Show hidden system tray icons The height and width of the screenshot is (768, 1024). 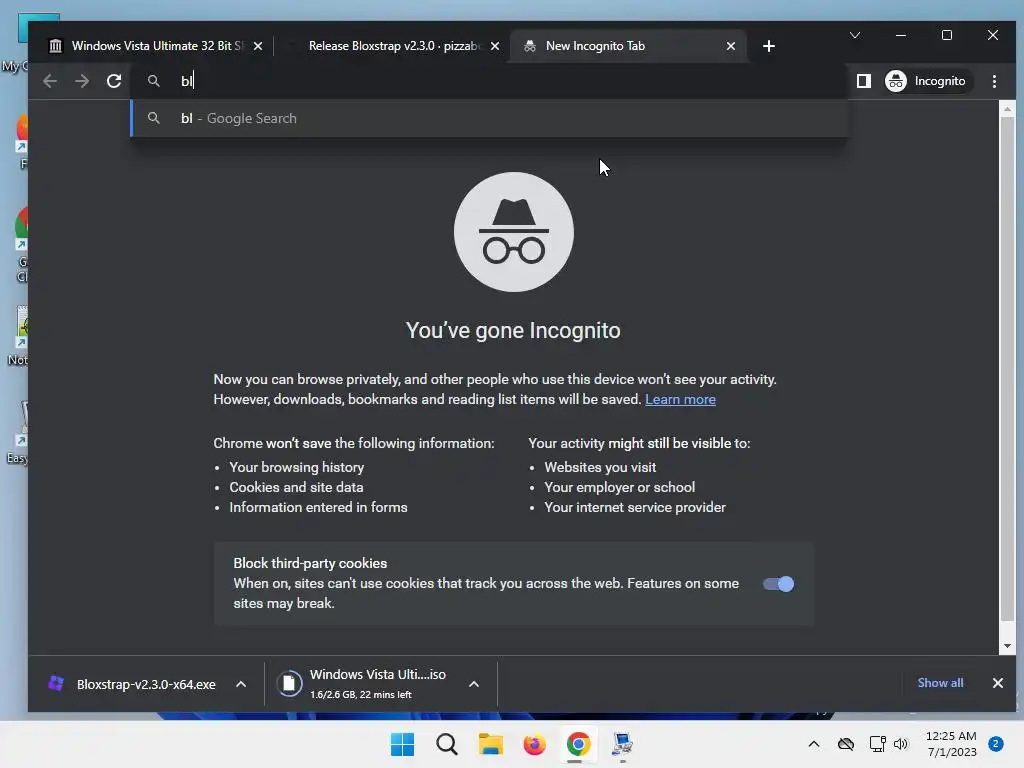[x=814, y=744]
